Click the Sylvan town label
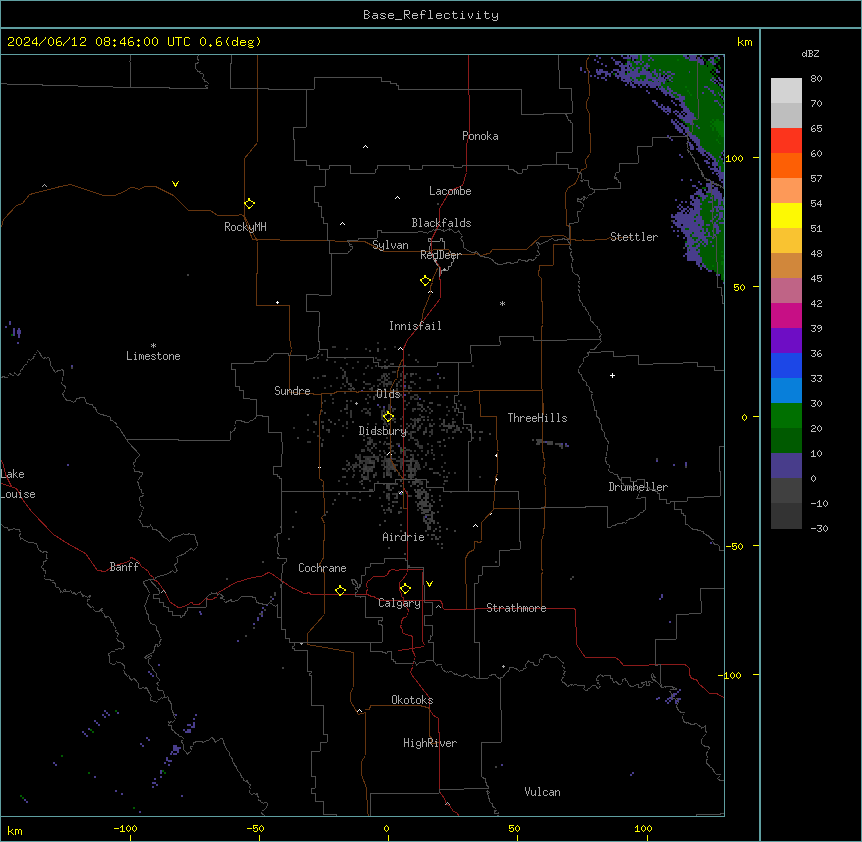Image resolution: width=862 pixels, height=842 pixels. coord(390,245)
